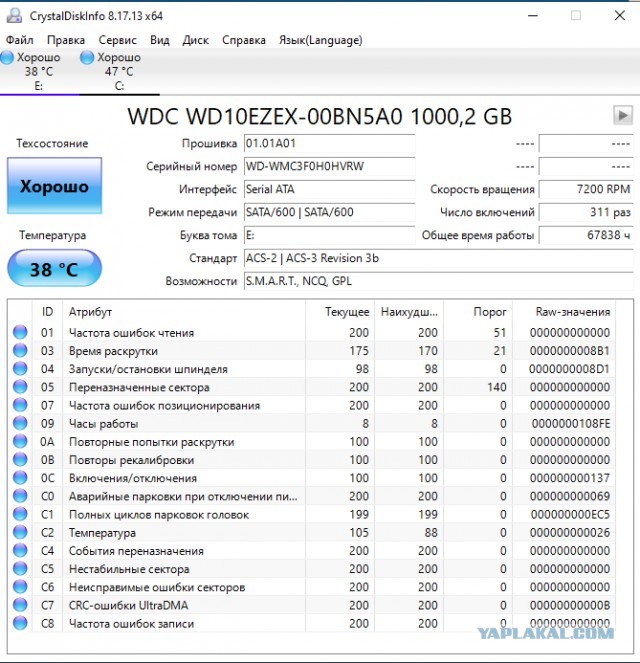Click status orb of attribute 0A

20,441
